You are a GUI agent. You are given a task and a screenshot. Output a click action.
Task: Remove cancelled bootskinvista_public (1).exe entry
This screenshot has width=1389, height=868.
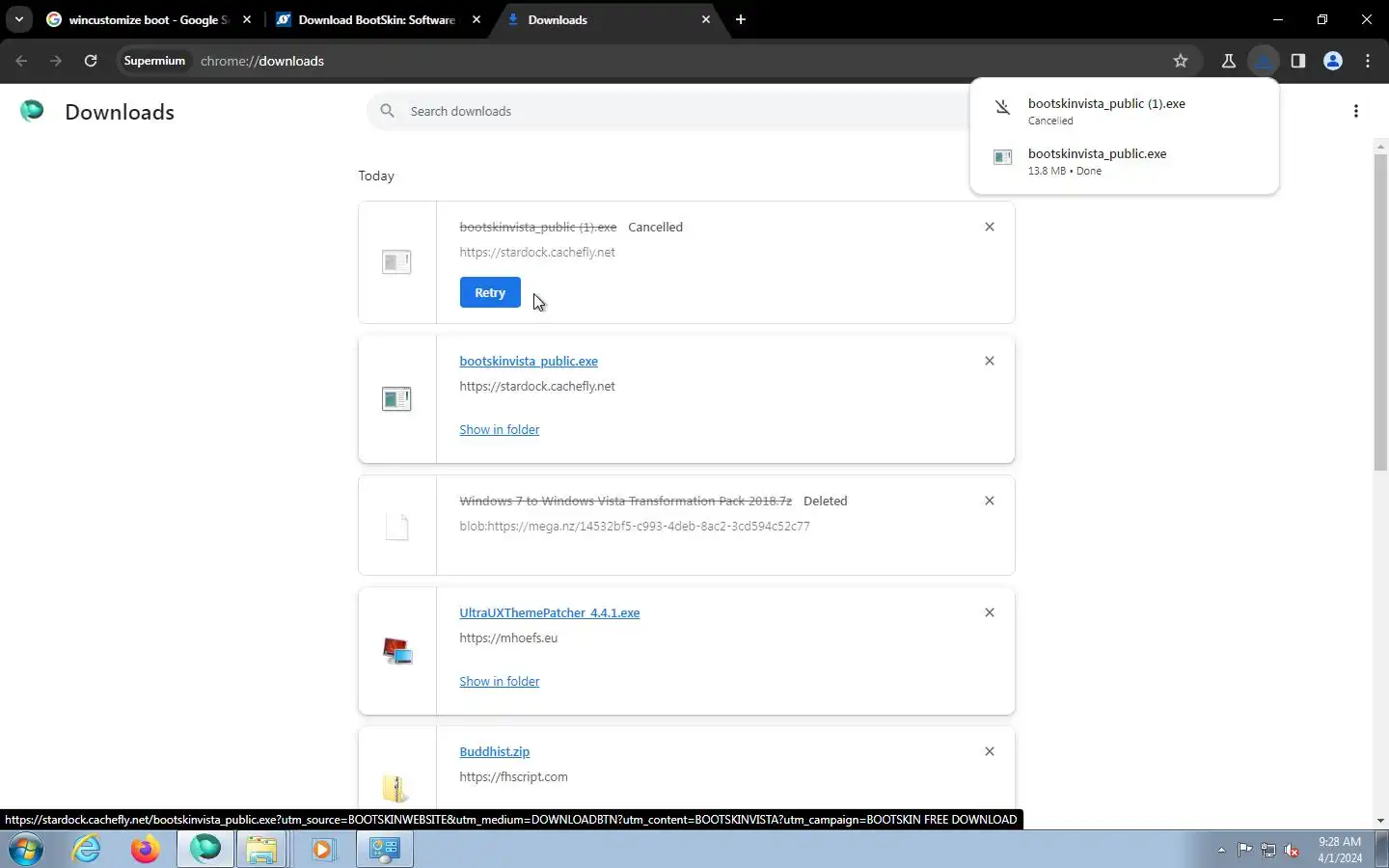989,227
